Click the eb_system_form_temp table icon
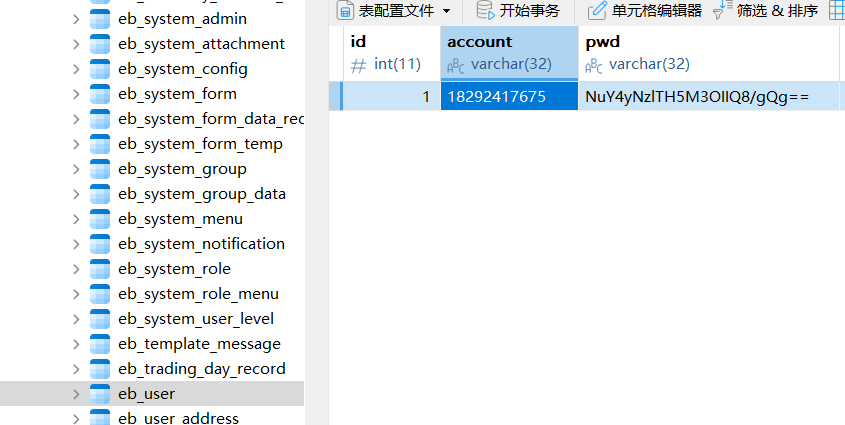This screenshot has width=845, height=425. pyautogui.click(x=100, y=144)
